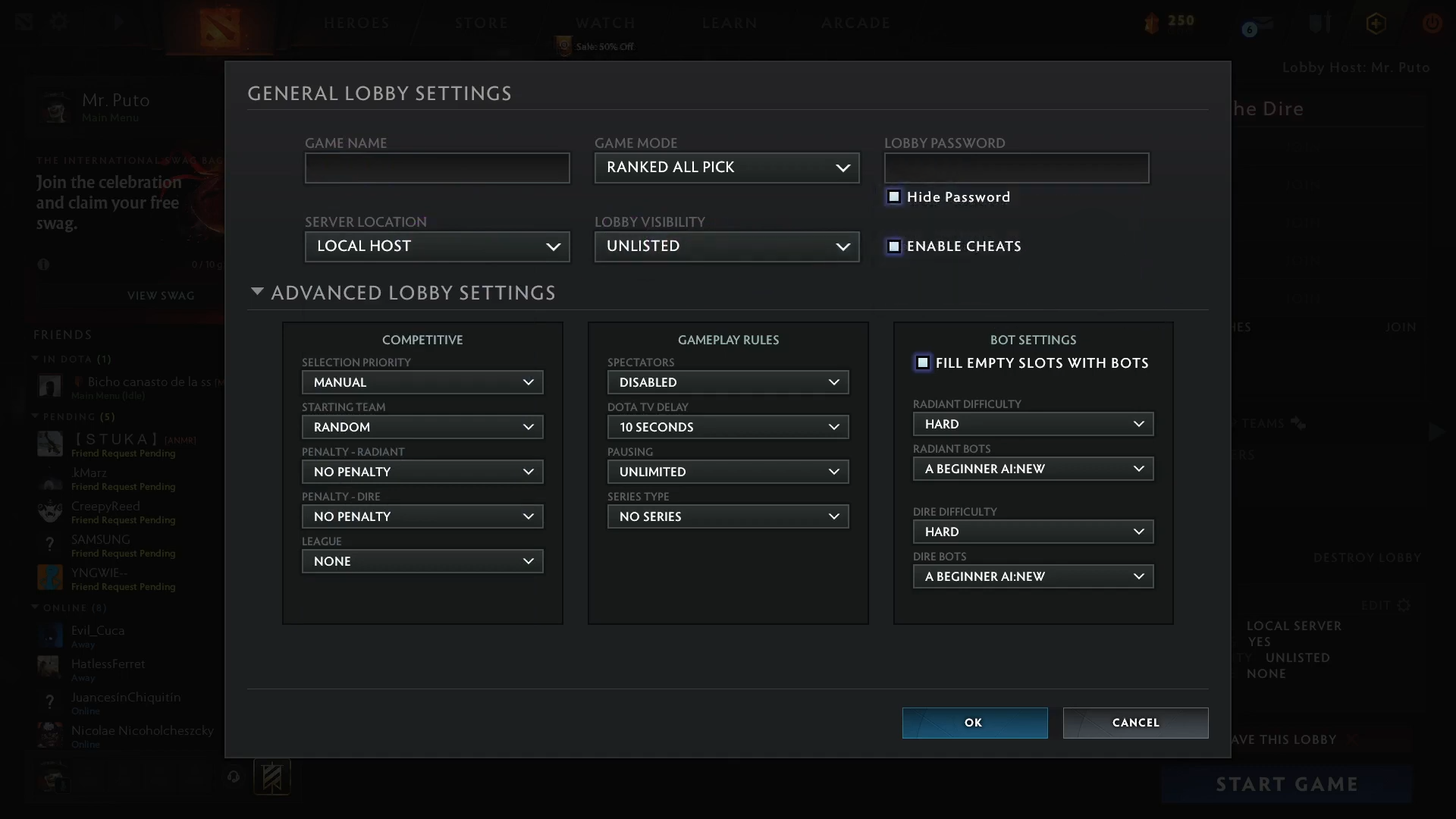Viewport: 1456px width, 819px height.
Task: Open the striped guild banner icon
Action: click(272, 777)
